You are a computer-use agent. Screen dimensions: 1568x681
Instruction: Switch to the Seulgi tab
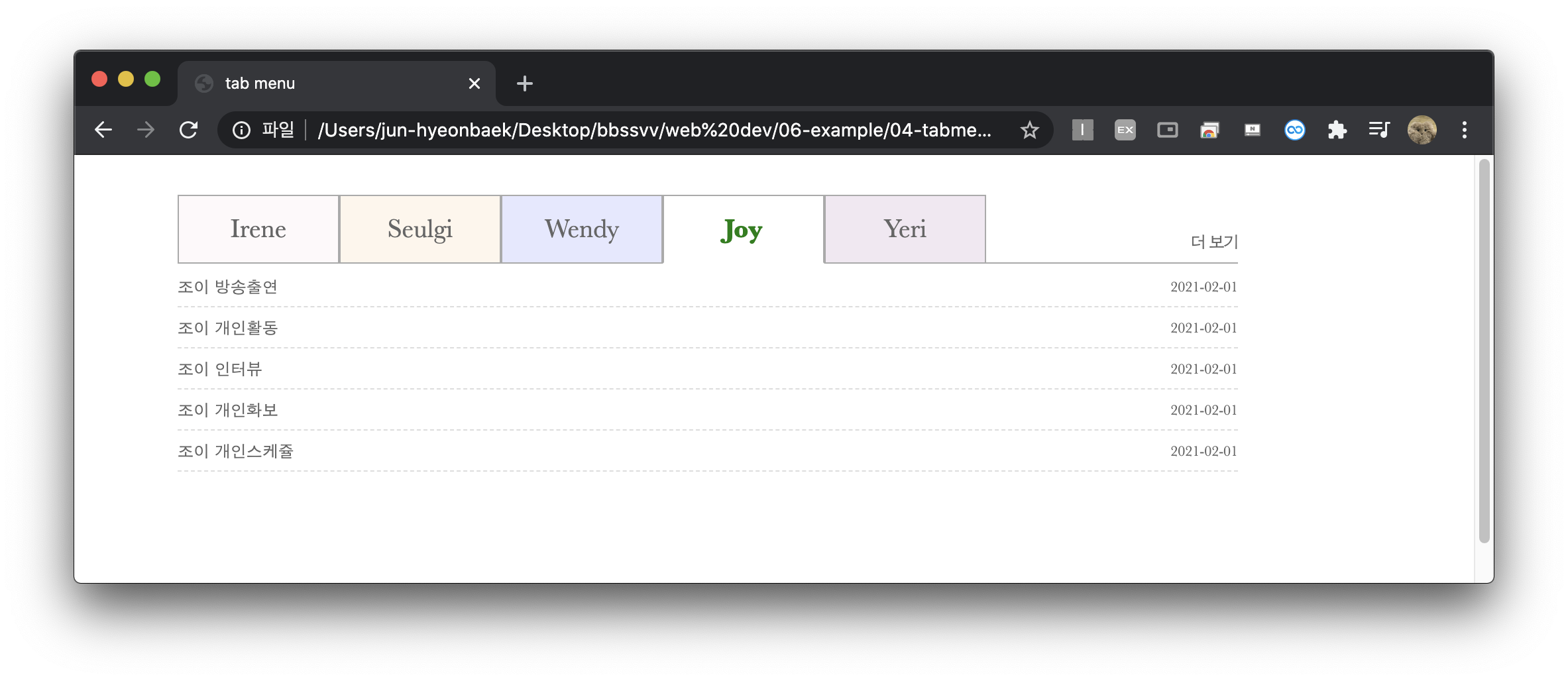420,229
